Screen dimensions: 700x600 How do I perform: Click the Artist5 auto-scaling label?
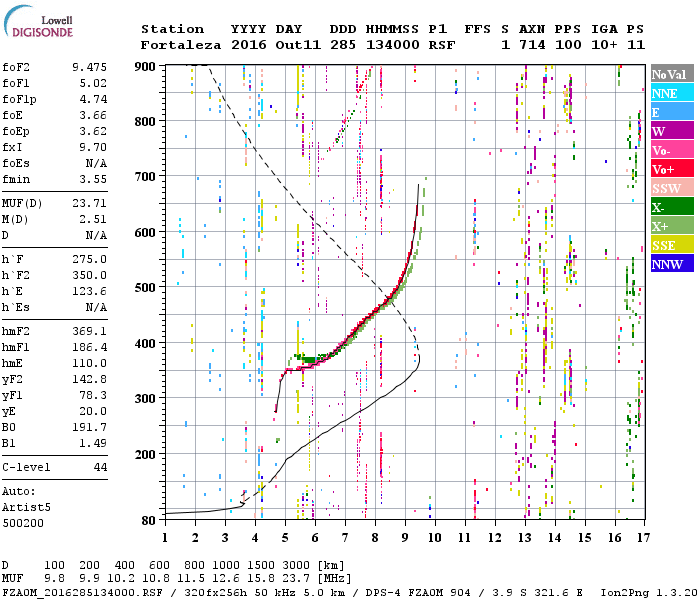point(26,508)
